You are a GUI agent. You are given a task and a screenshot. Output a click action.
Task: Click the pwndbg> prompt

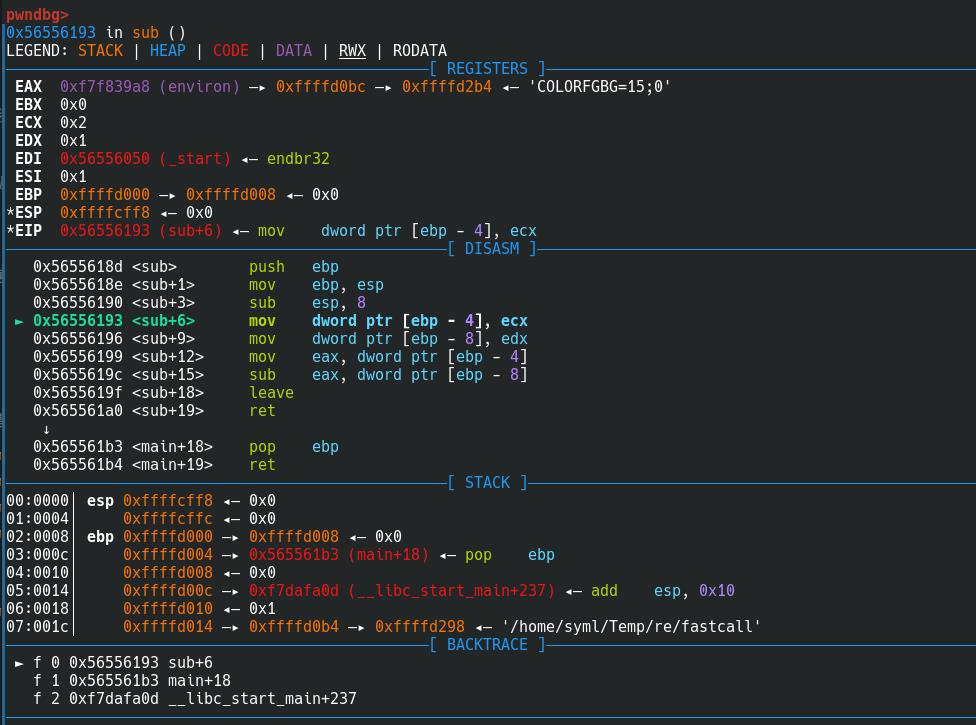point(37,14)
